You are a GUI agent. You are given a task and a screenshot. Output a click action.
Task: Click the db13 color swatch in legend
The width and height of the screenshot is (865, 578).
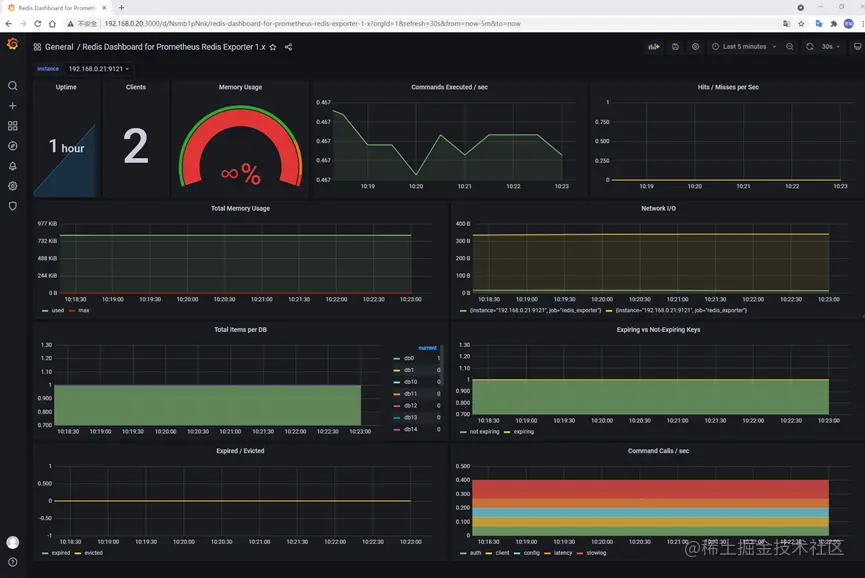pos(397,418)
